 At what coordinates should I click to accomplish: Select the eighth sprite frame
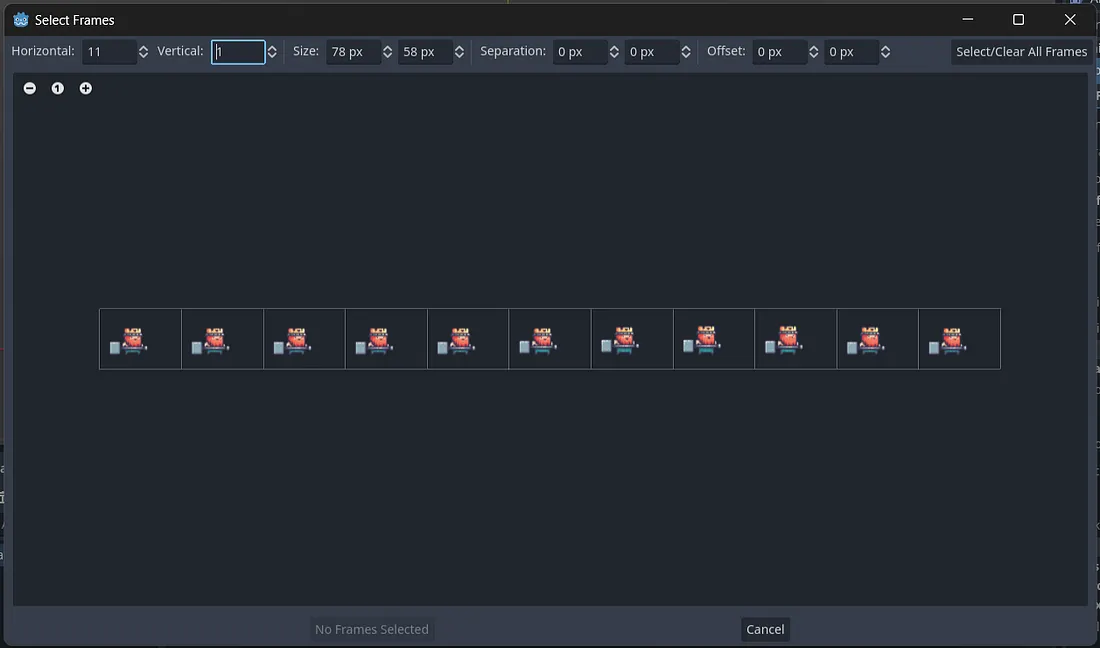(x=713, y=339)
